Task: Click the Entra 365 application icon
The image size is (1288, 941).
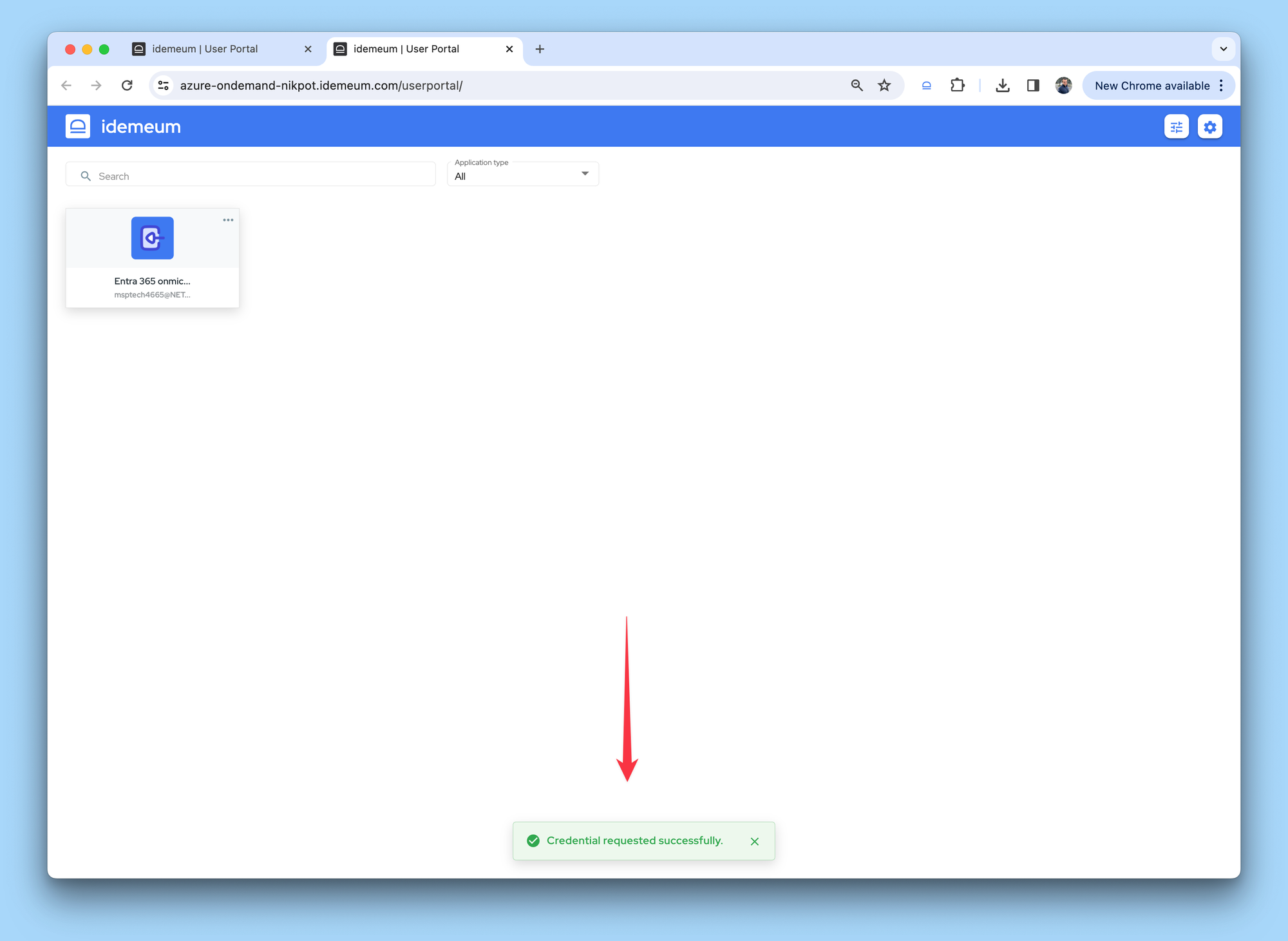Action: pos(153,237)
